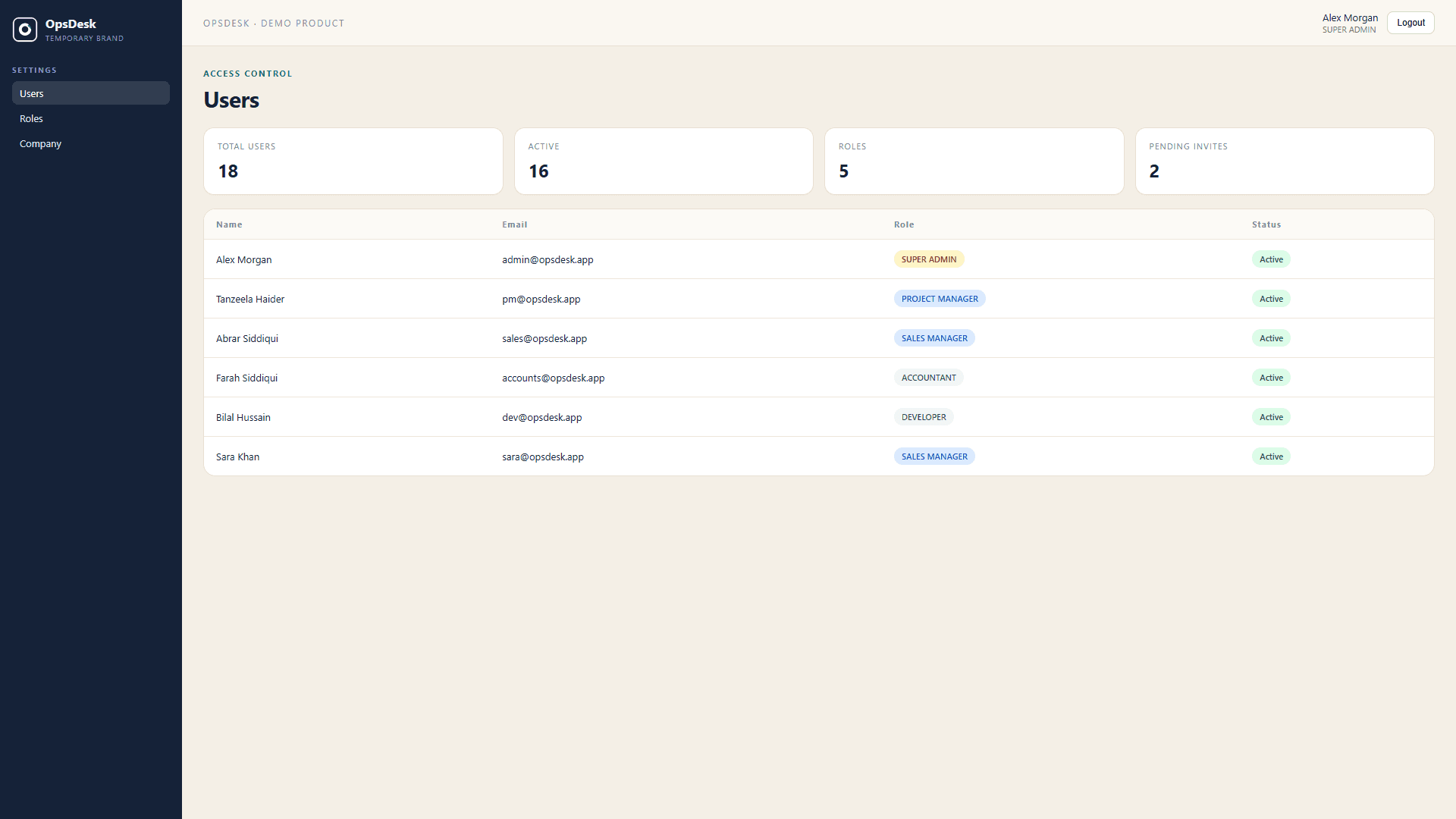
Task: Click the sales@opsdesk.app email
Action: (544, 338)
